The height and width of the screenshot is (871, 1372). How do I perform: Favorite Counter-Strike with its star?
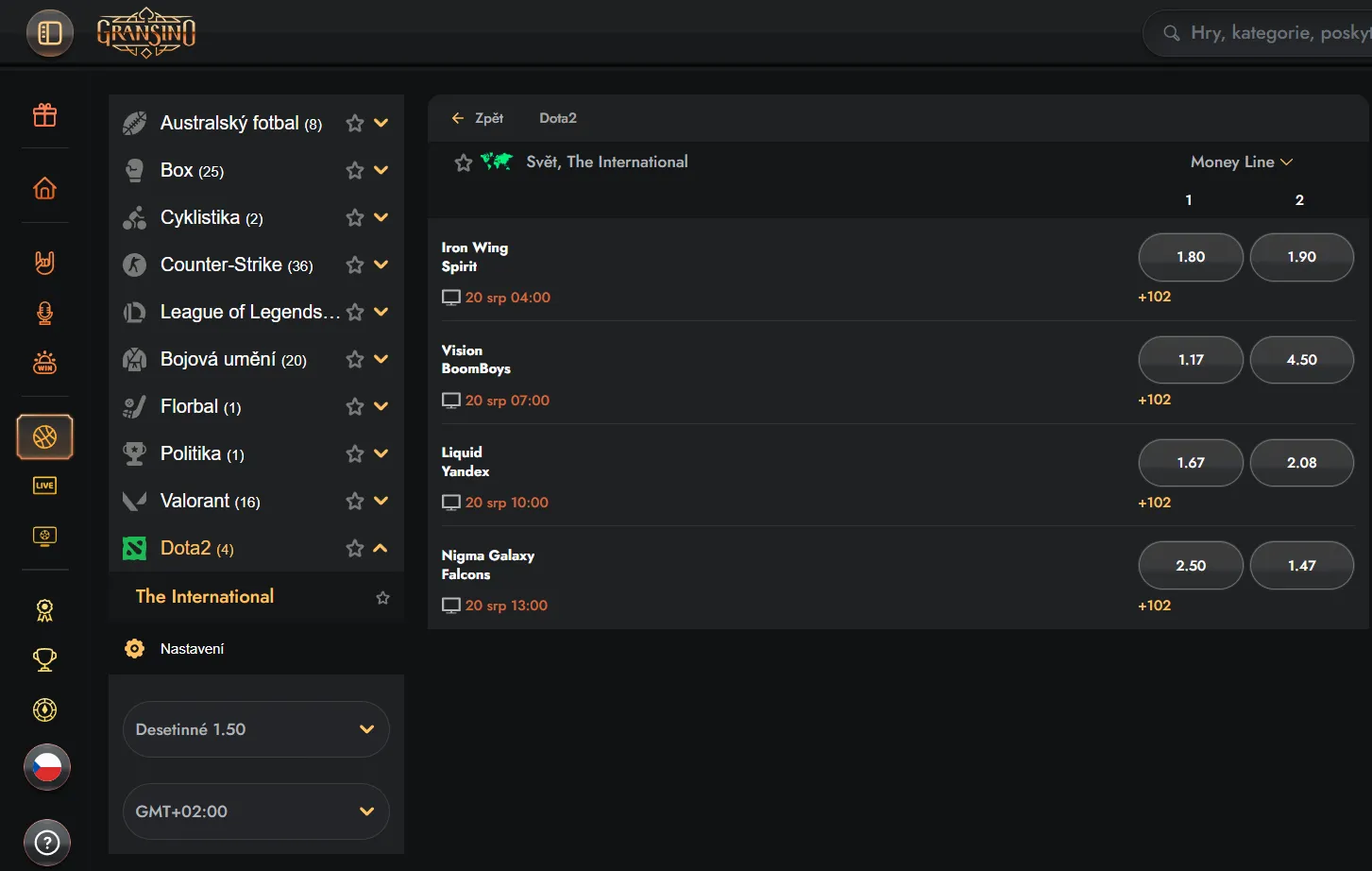point(355,265)
